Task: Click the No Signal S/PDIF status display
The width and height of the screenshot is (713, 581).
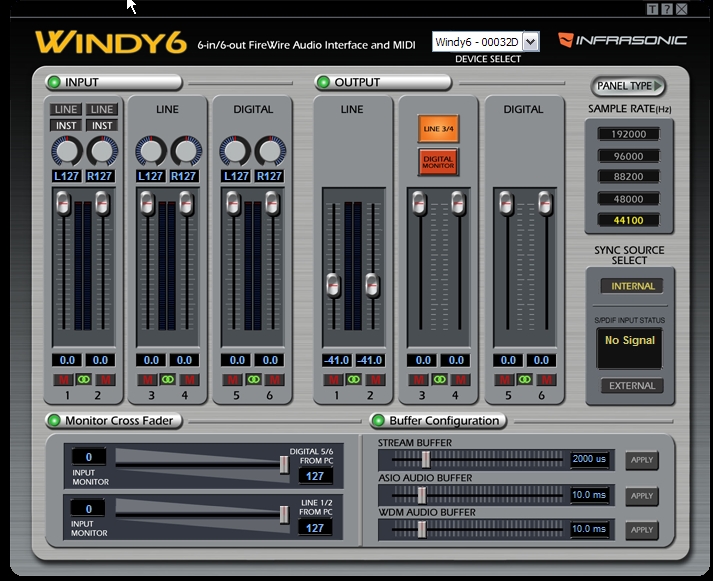Action: [x=629, y=348]
